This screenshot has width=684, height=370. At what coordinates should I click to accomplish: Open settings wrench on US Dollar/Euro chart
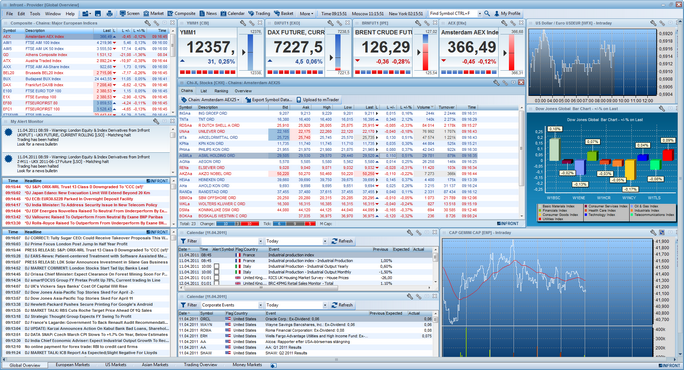click(x=653, y=23)
